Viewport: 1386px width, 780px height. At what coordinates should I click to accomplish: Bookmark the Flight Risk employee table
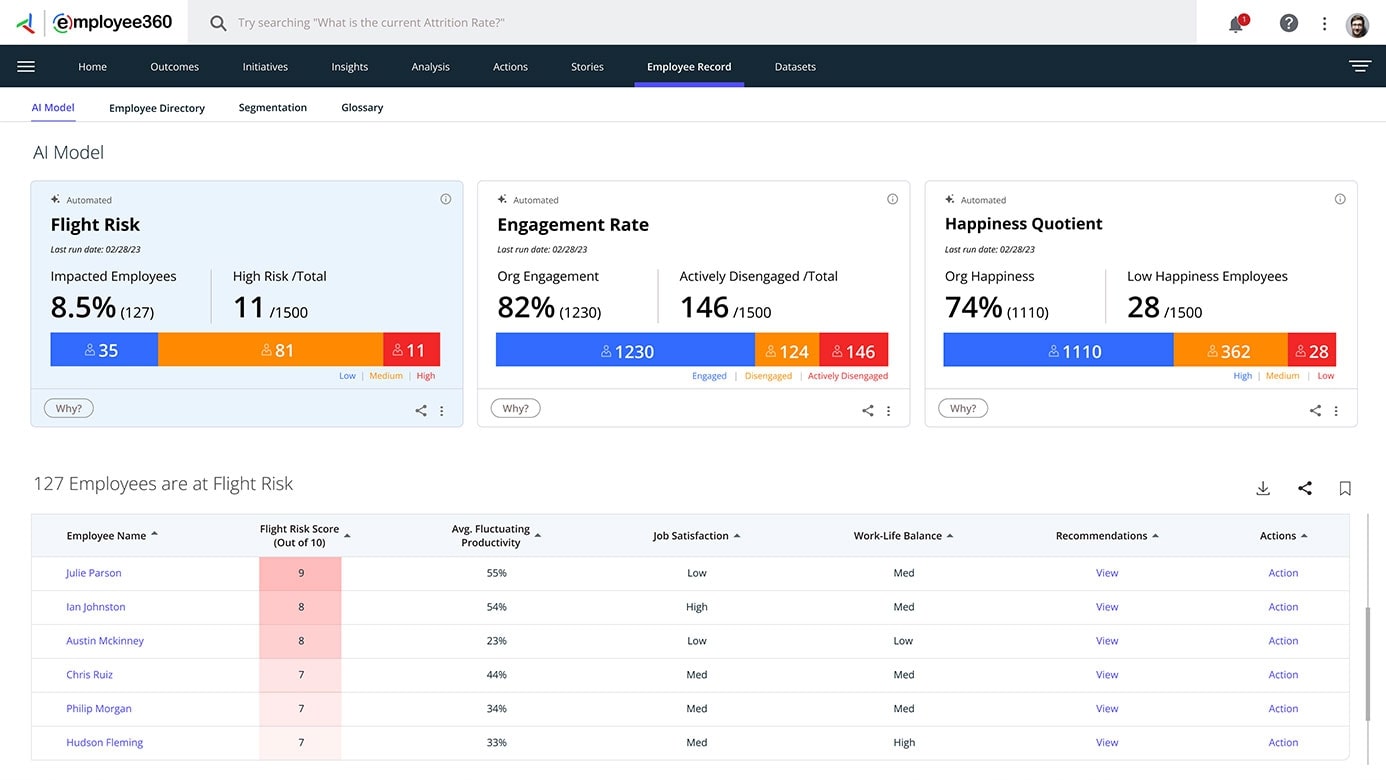pos(1345,488)
